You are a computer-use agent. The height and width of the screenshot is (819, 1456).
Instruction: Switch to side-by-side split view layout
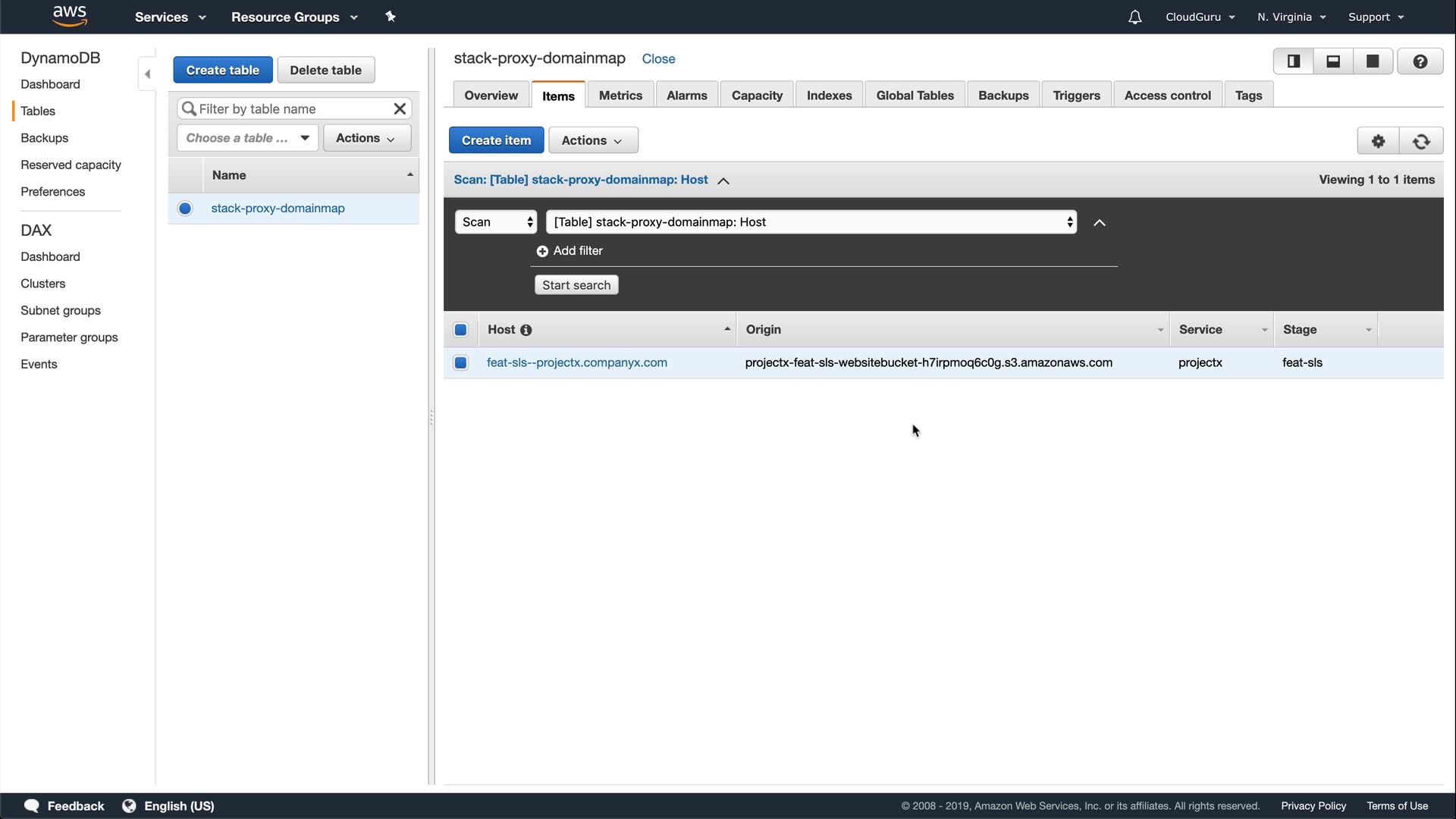point(1294,61)
